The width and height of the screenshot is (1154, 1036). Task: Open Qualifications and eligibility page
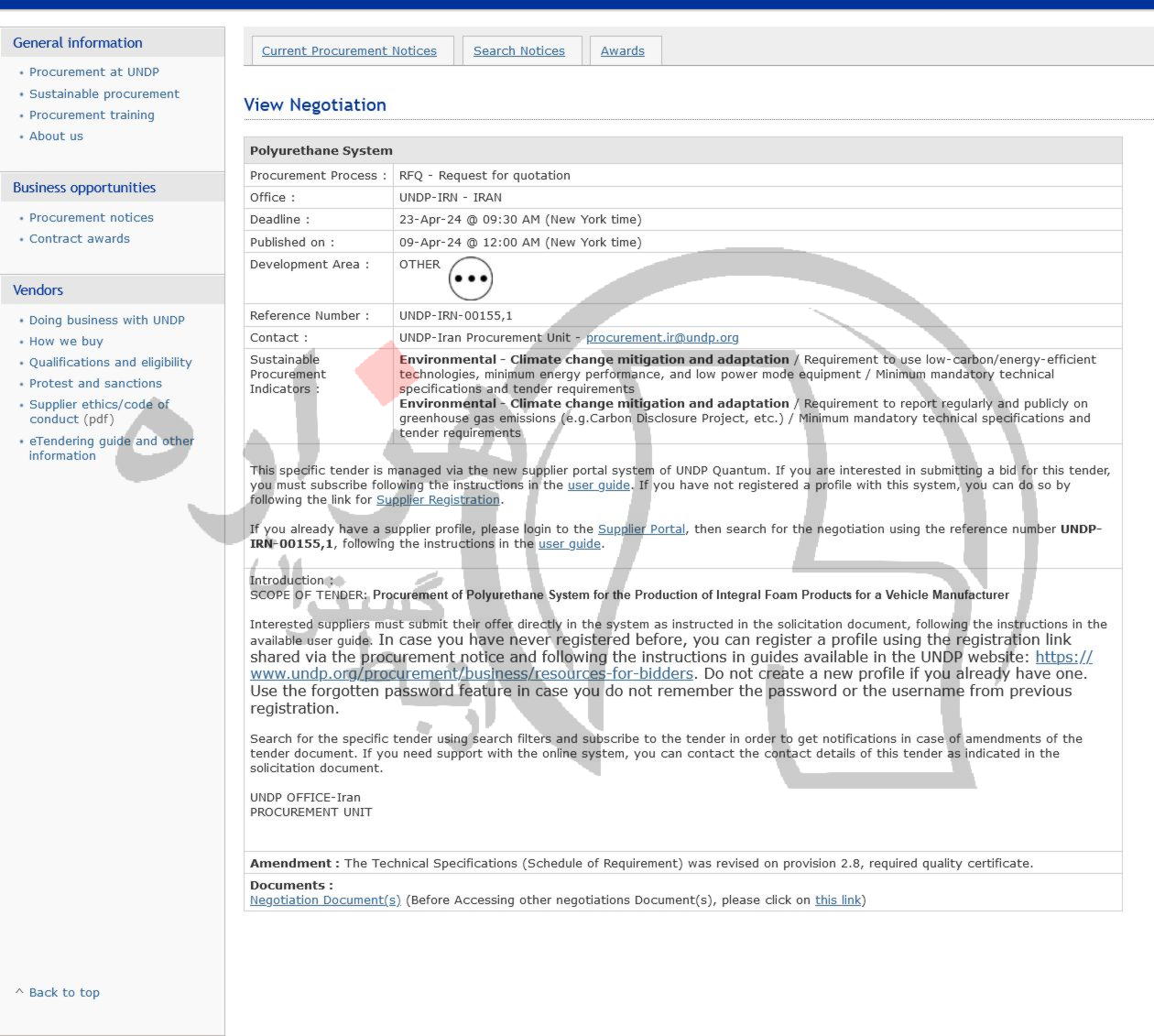tap(110, 362)
